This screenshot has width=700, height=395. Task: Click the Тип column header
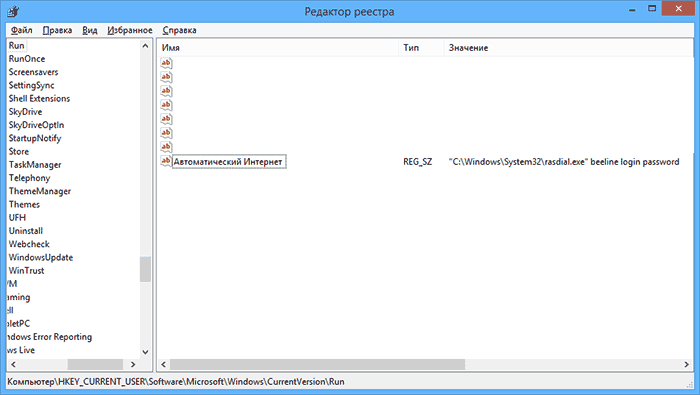(x=421, y=48)
